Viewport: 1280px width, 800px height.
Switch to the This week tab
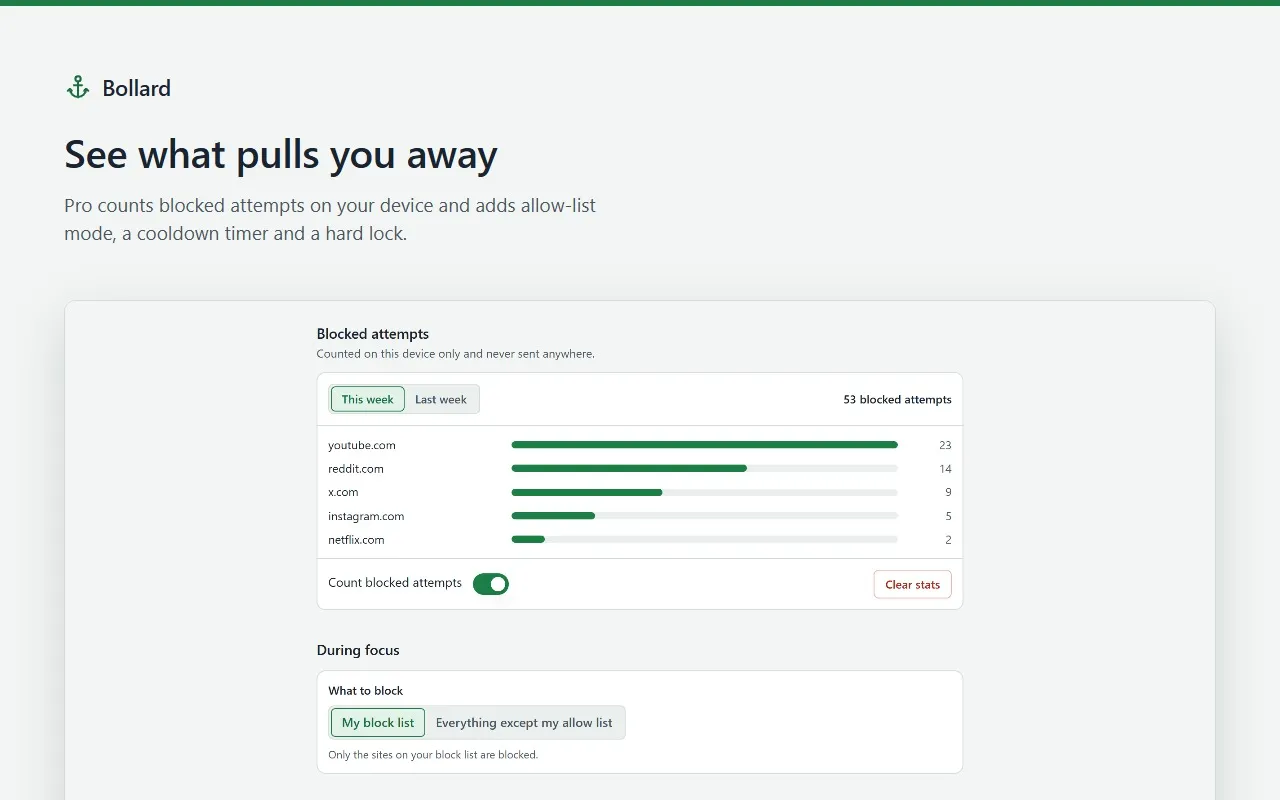[x=367, y=399]
